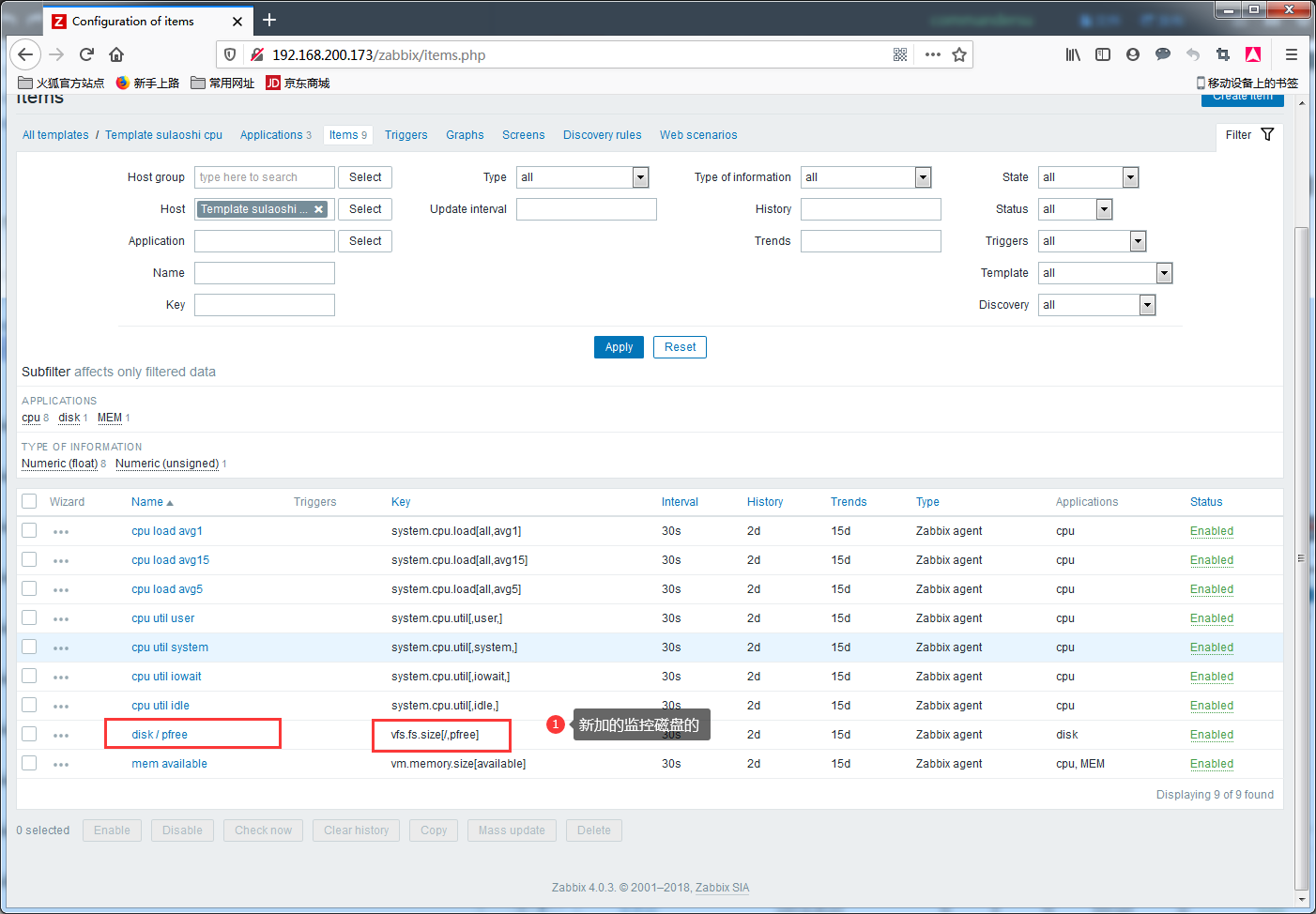
Task: Check the box for cpu load avg1
Action: [29, 530]
